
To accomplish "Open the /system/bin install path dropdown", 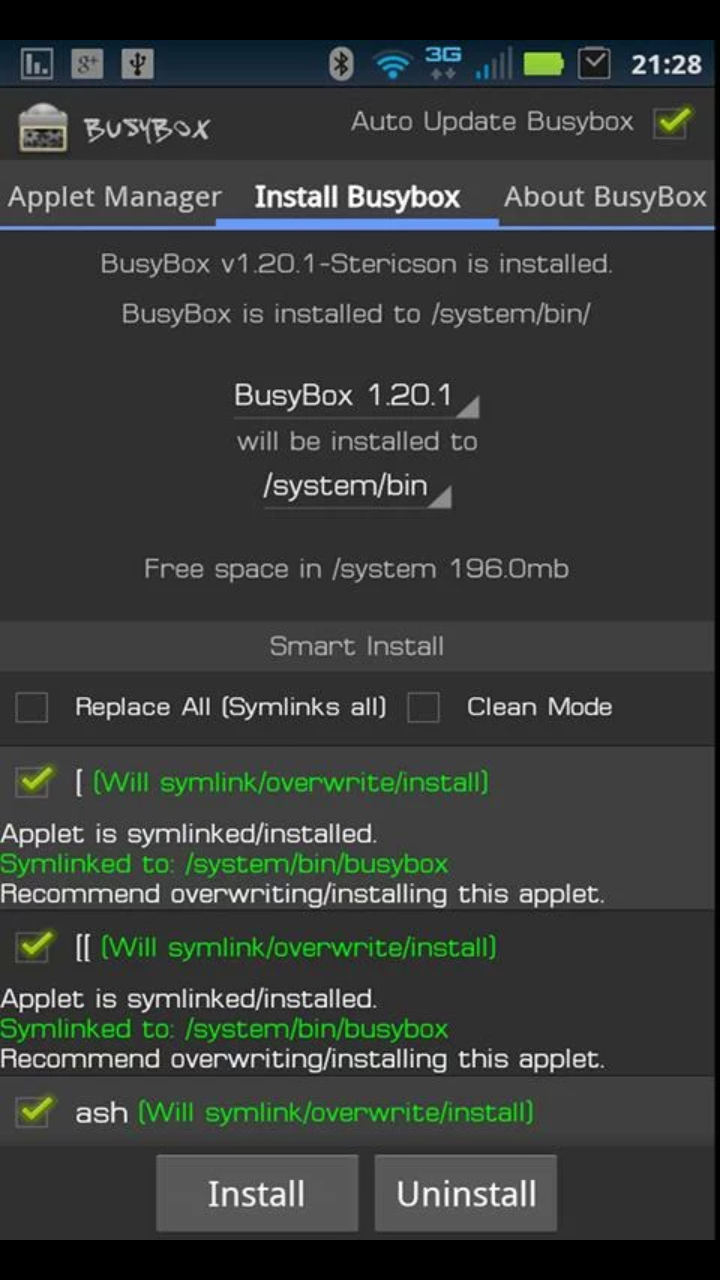I will (357, 487).
